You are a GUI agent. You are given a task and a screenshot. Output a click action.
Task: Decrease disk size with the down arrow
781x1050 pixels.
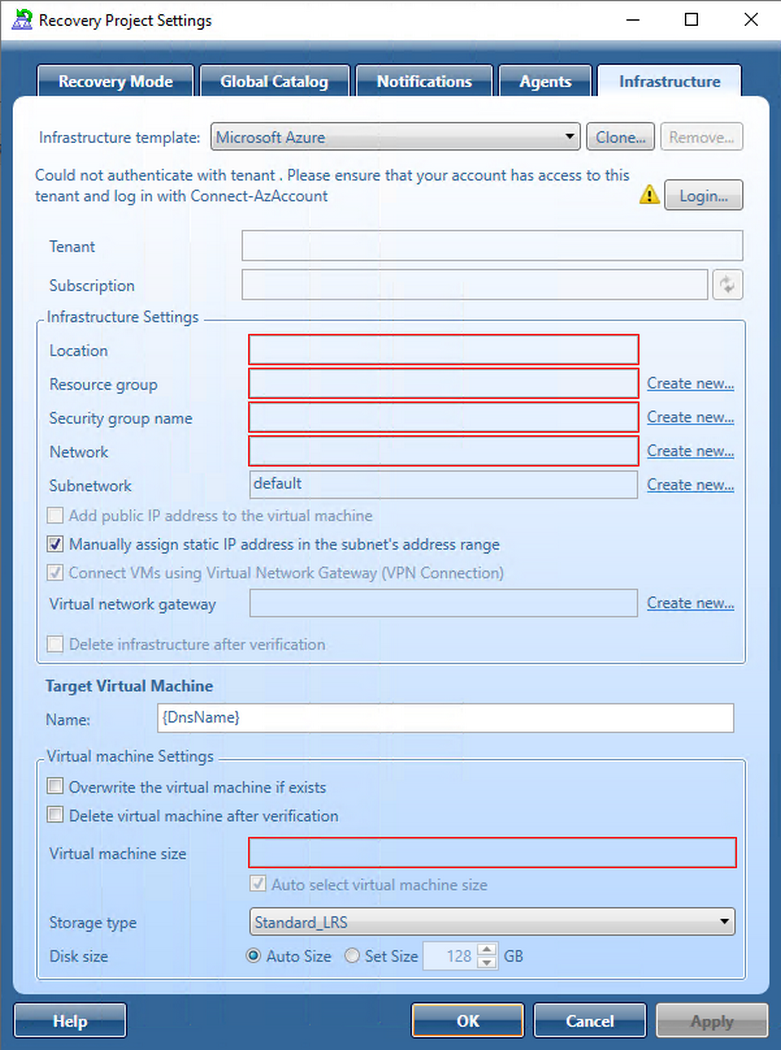pyautogui.click(x=487, y=962)
